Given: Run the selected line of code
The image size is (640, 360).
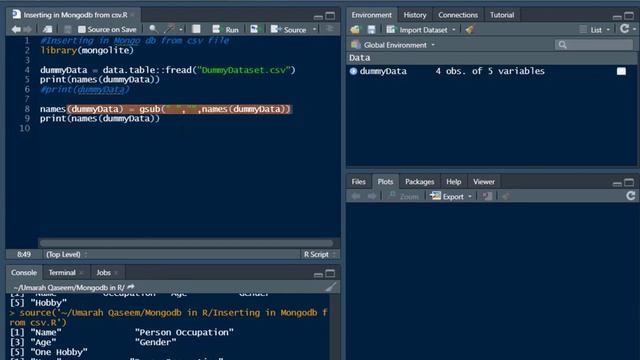Looking at the screenshot, I should 225,29.
